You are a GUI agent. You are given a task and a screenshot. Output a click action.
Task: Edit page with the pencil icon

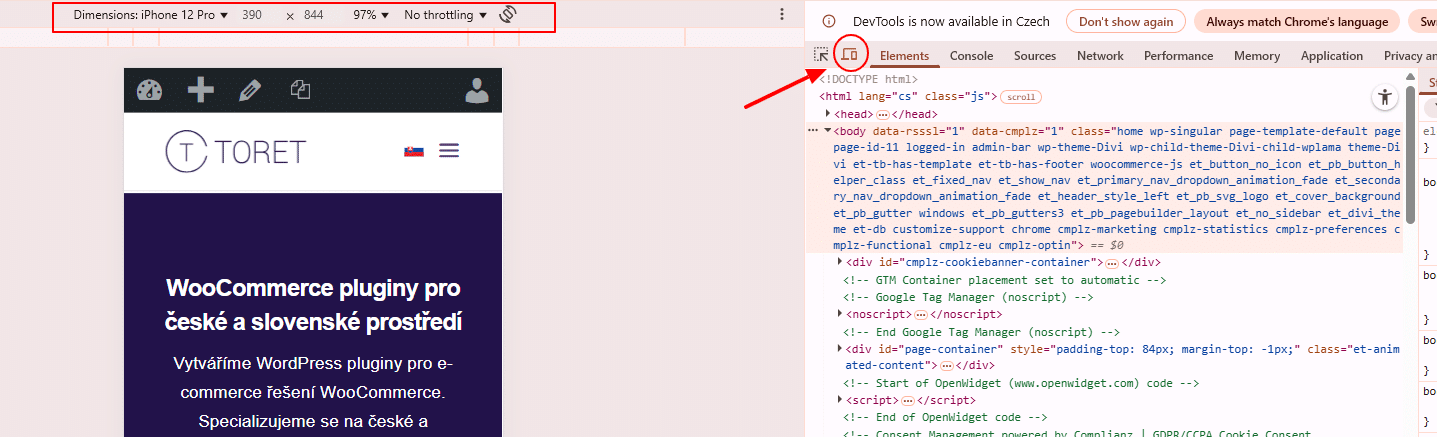coord(250,91)
